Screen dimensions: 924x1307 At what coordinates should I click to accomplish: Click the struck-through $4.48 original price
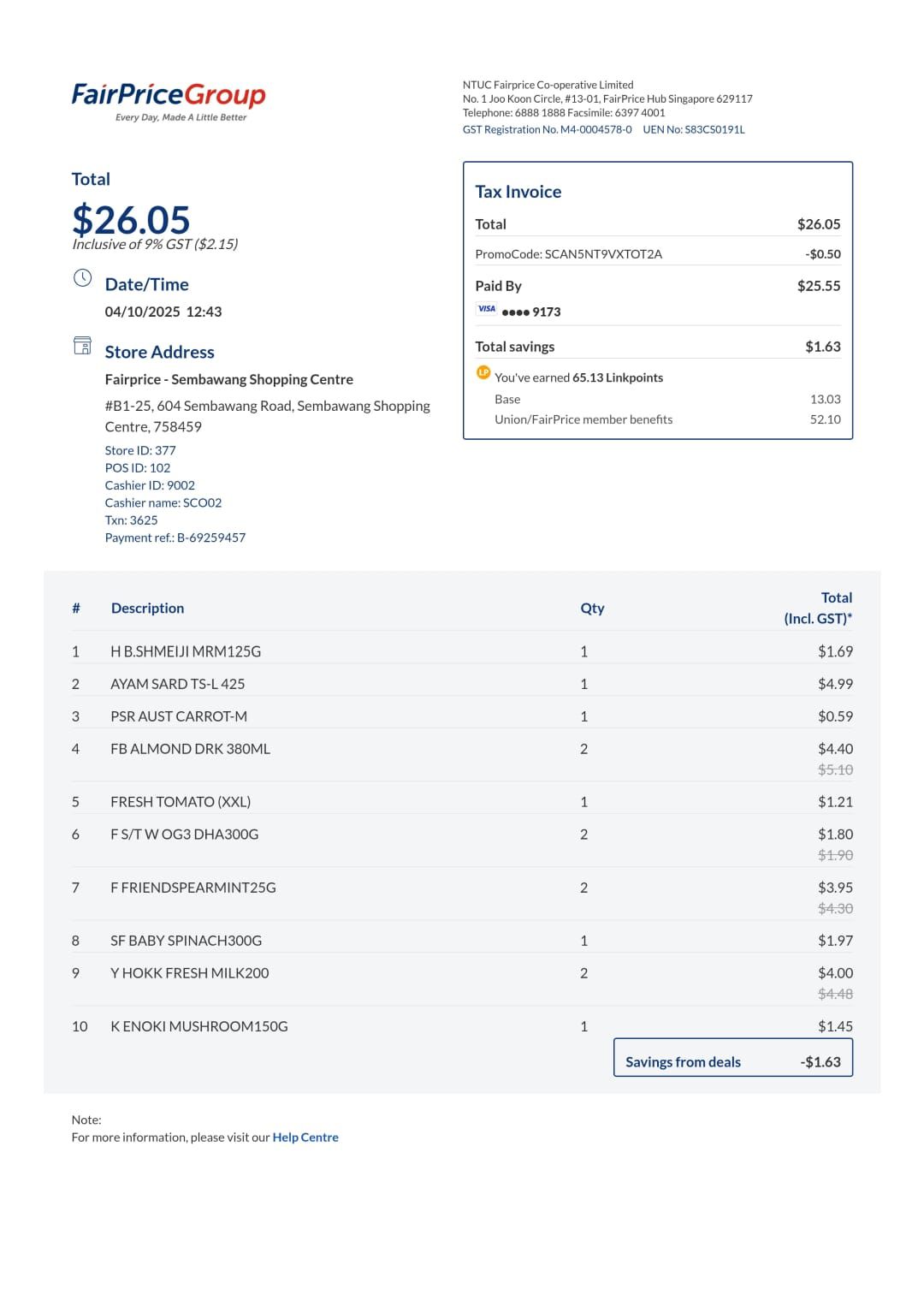tap(835, 994)
